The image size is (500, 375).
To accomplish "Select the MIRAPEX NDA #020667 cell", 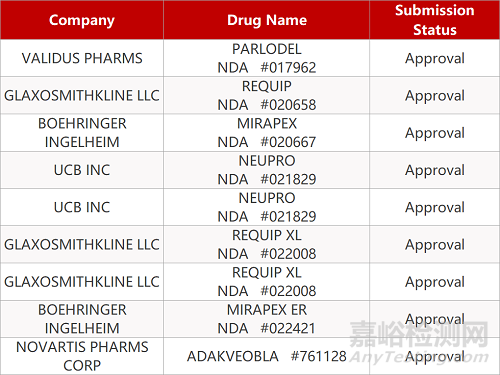I will 266,133.
